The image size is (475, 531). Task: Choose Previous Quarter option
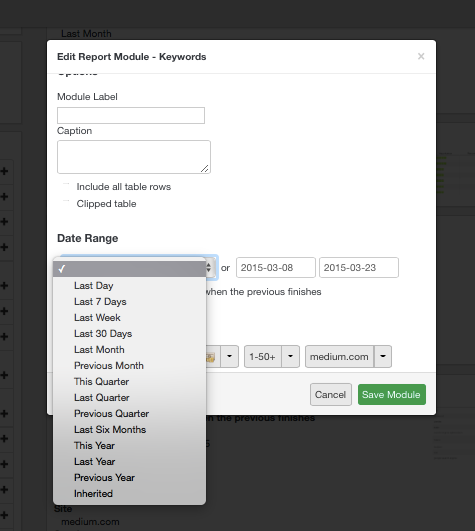click(x=129, y=413)
